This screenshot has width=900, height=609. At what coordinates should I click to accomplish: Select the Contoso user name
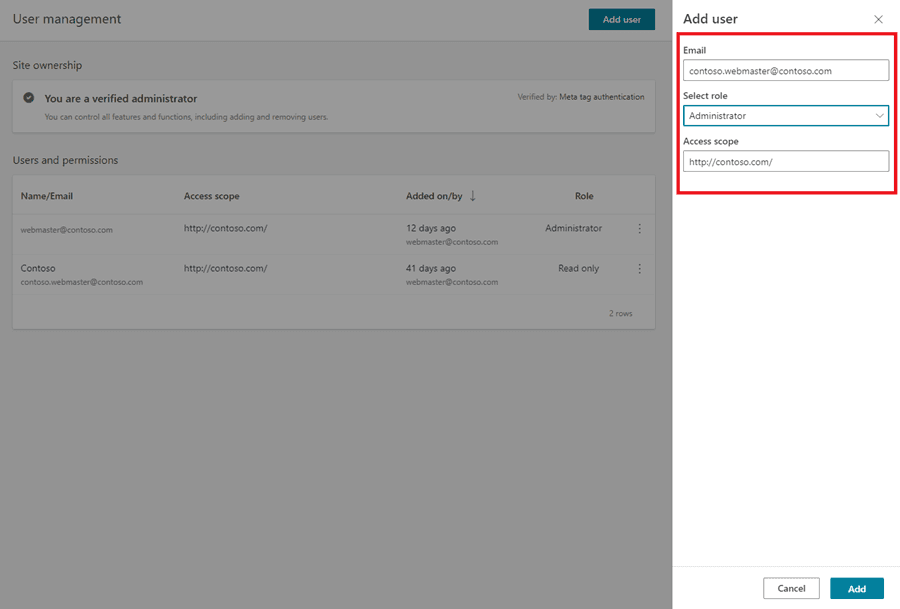click(38, 268)
